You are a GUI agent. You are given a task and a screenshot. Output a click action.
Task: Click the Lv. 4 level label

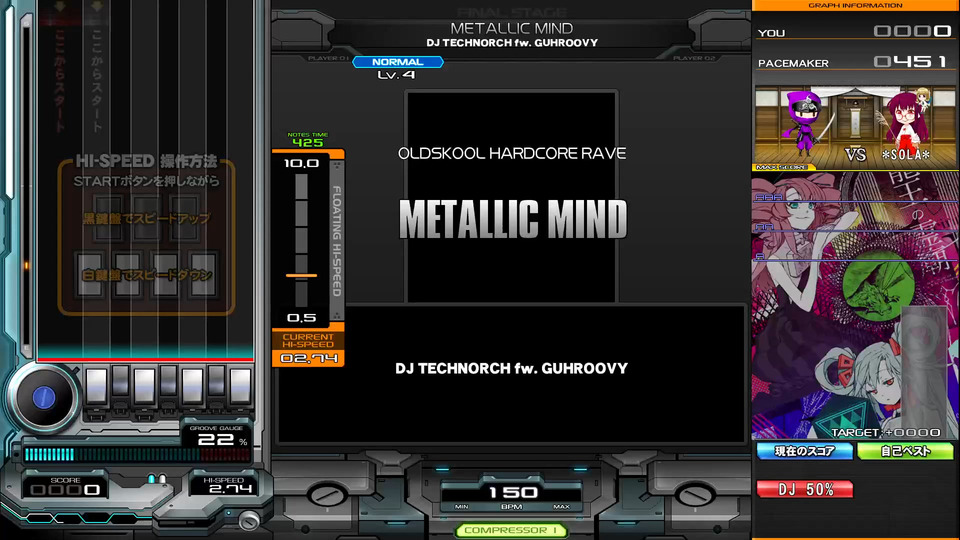click(396, 75)
